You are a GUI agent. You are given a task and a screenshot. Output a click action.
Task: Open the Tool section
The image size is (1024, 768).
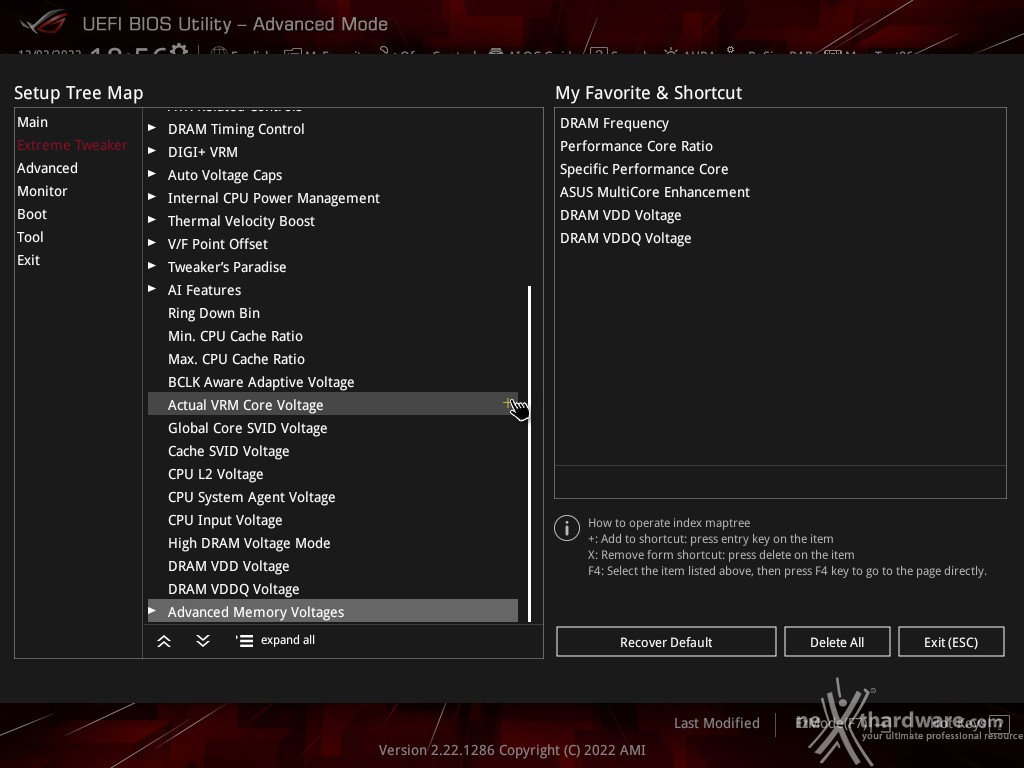pyautogui.click(x=30, y=236)
